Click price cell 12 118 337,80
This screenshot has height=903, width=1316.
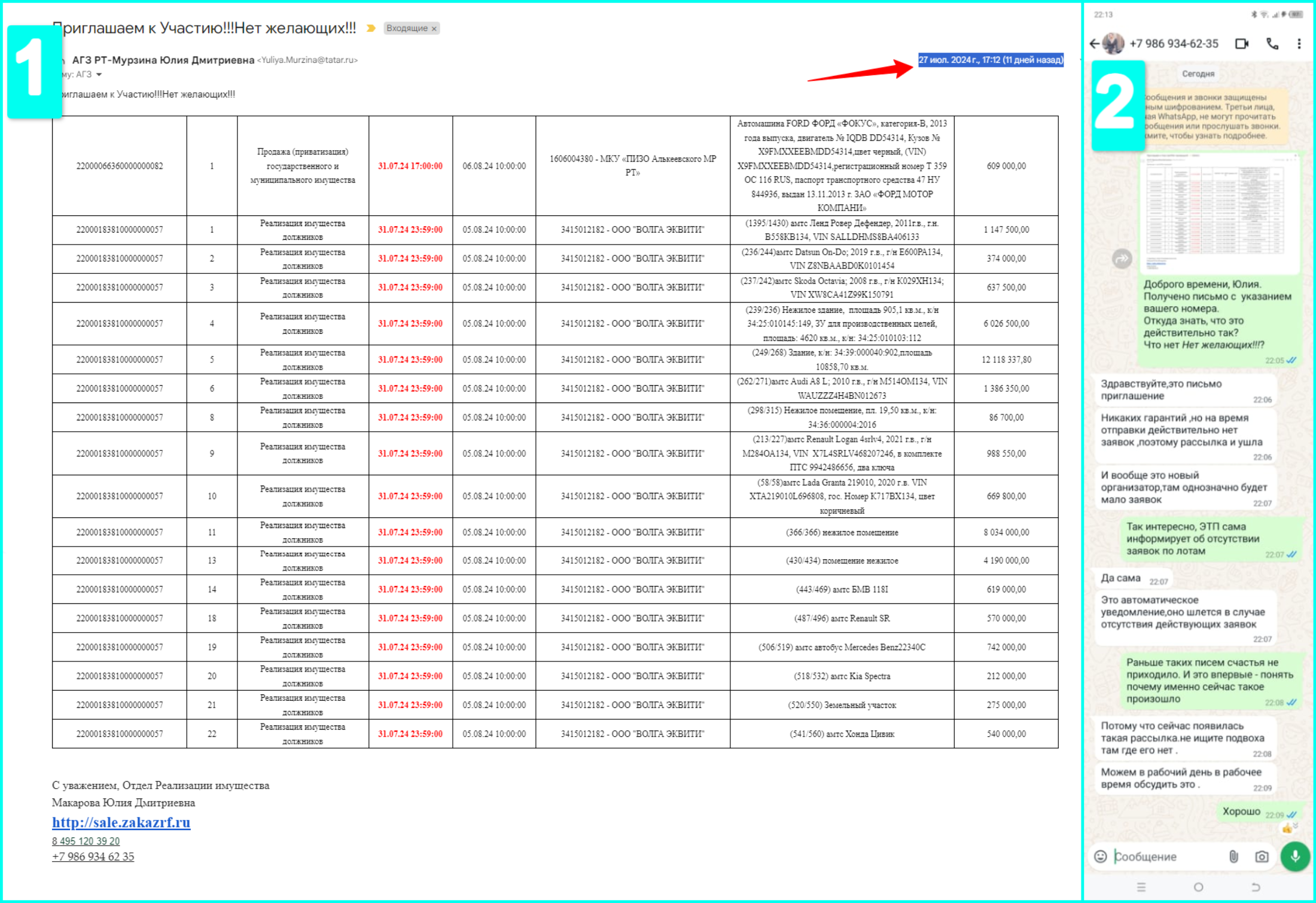click(x=1006, y=360)
